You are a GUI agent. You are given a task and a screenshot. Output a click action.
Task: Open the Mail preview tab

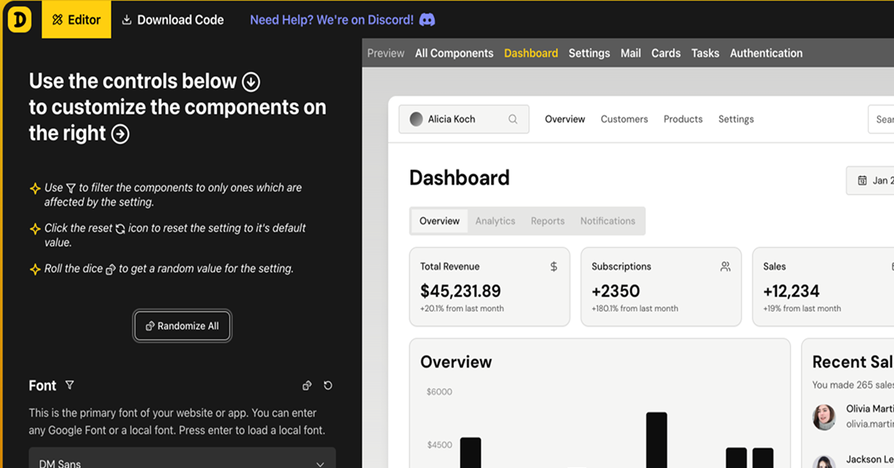630,53
